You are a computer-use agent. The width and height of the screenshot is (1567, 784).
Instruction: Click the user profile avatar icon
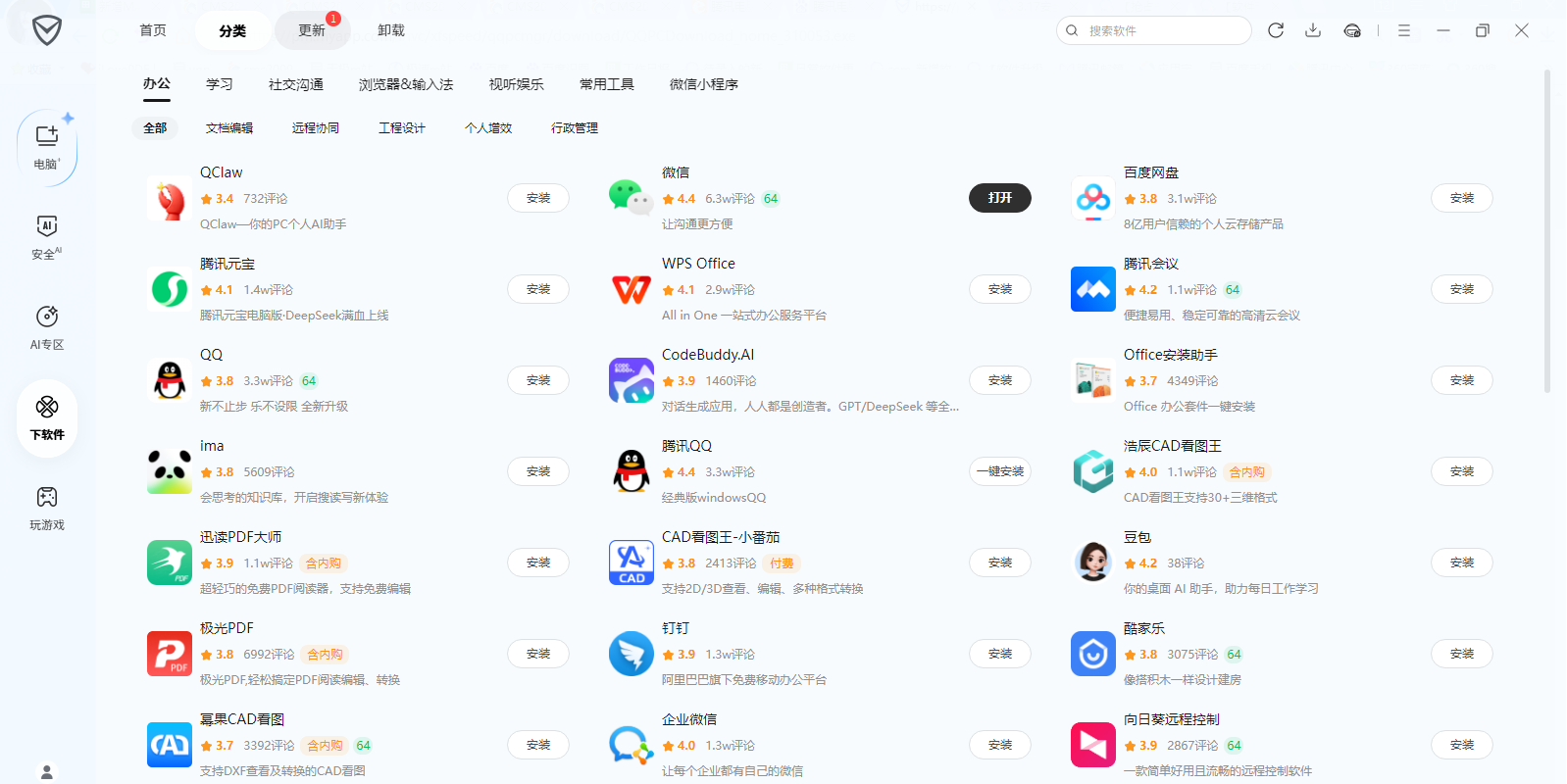point(46,771)
